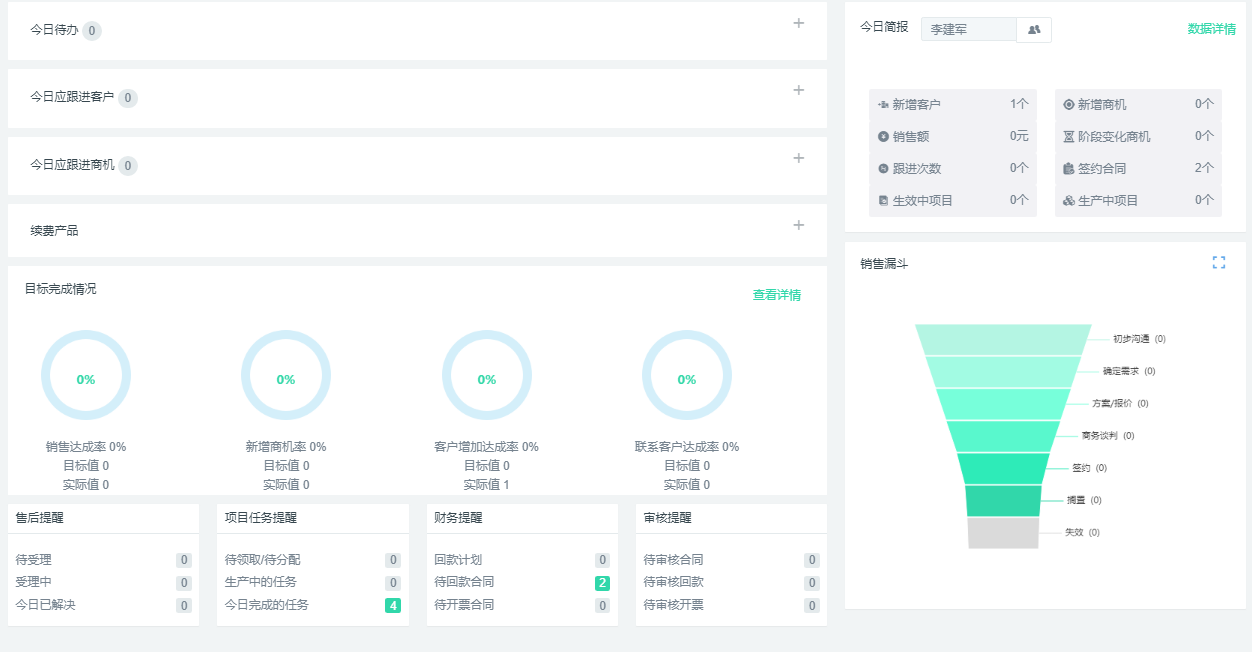Expand the 今日应跟进客户 section
Image resolution: width=1252 pixels, height=652 pixels.
(x=798, y=91)
